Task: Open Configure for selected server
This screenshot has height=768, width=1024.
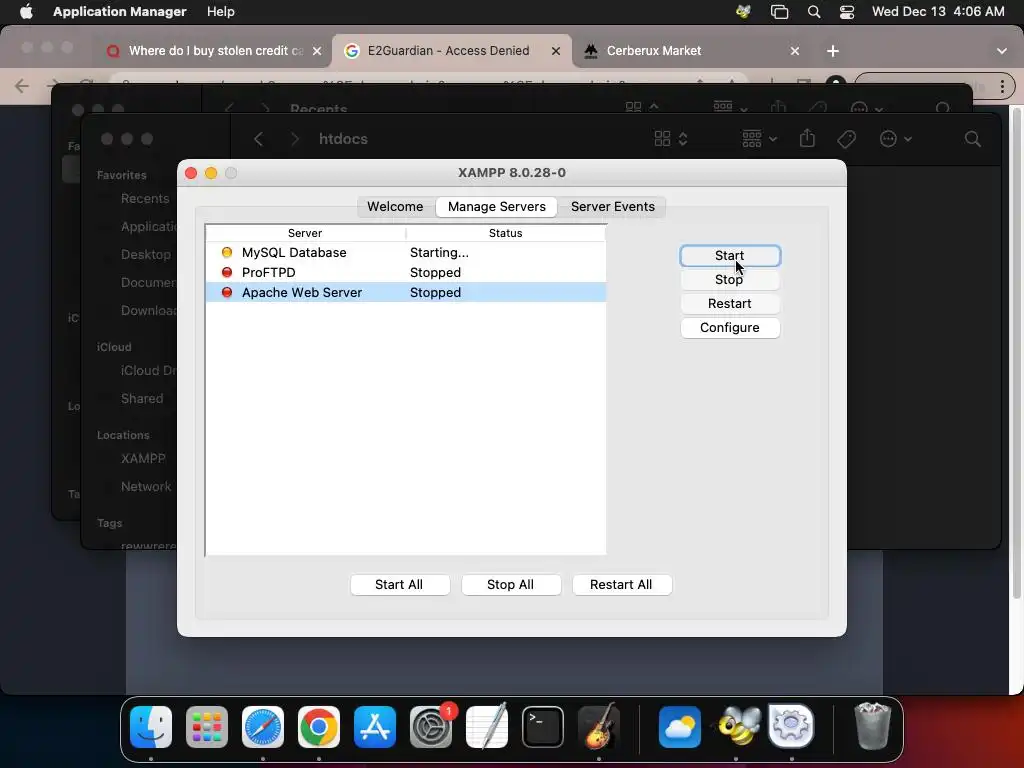Action: tap(729, 328)
